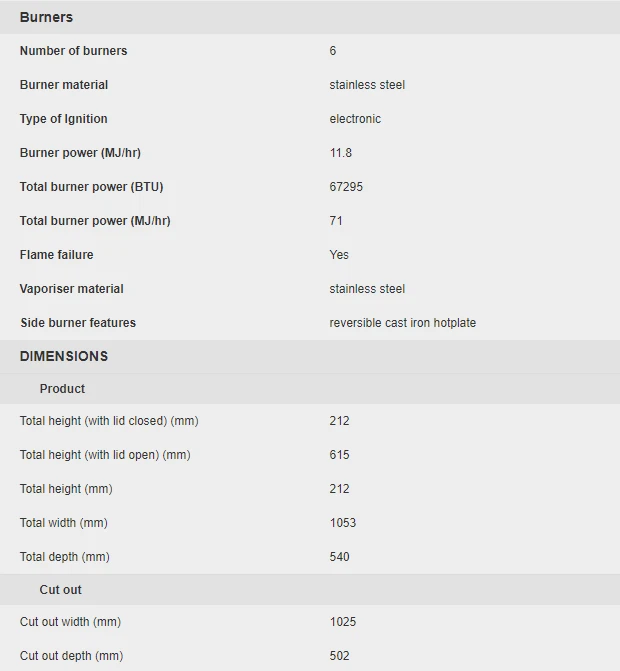The height and width of the screenshot is (671, 620).
Task: Click the 67295 BTU value
Action: [346, 187]
